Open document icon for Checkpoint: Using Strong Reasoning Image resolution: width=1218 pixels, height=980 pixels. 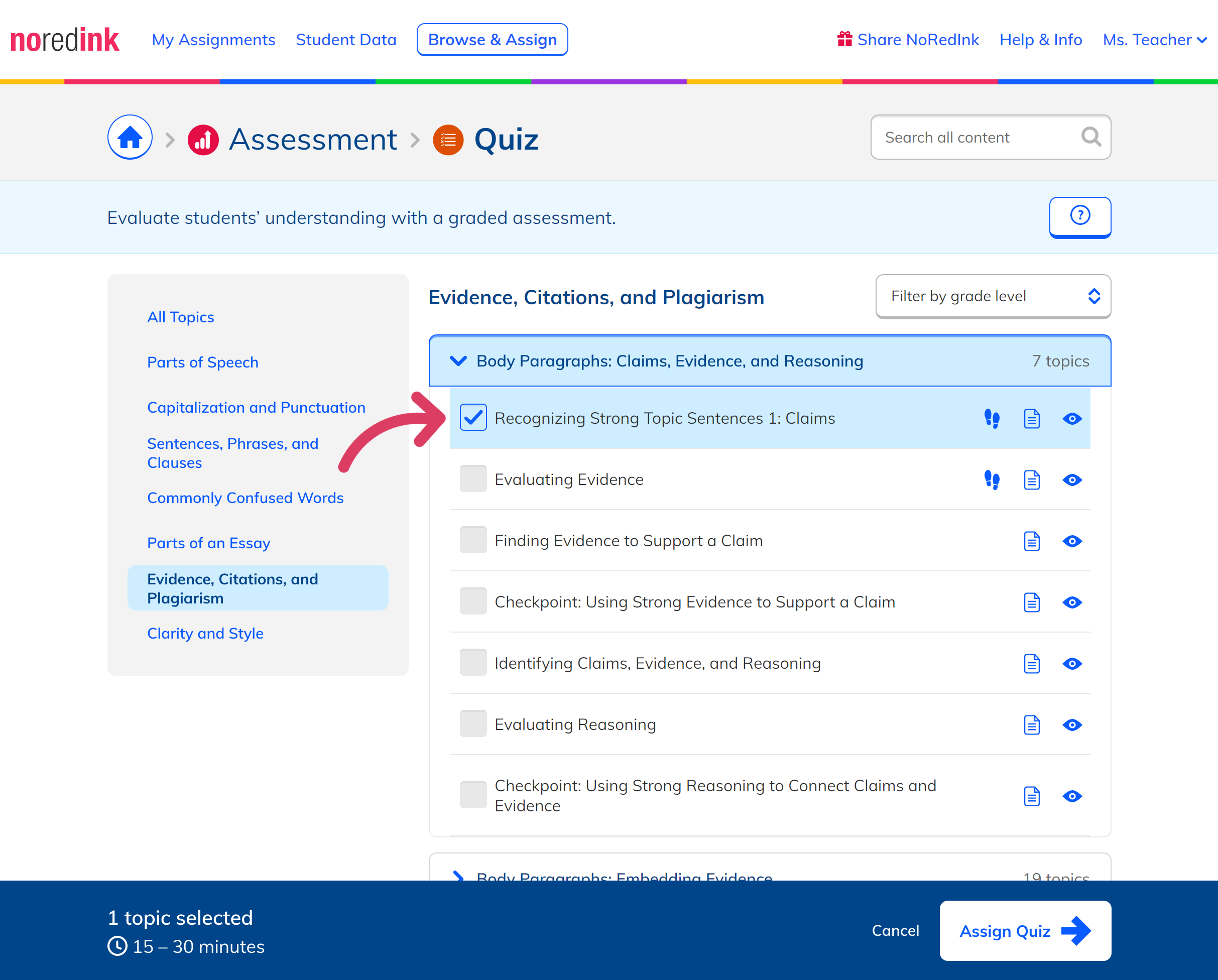1032,796
